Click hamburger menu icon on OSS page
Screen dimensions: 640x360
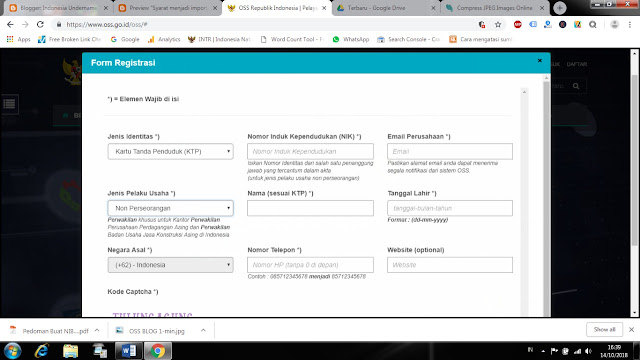click(x=9, y=104)
